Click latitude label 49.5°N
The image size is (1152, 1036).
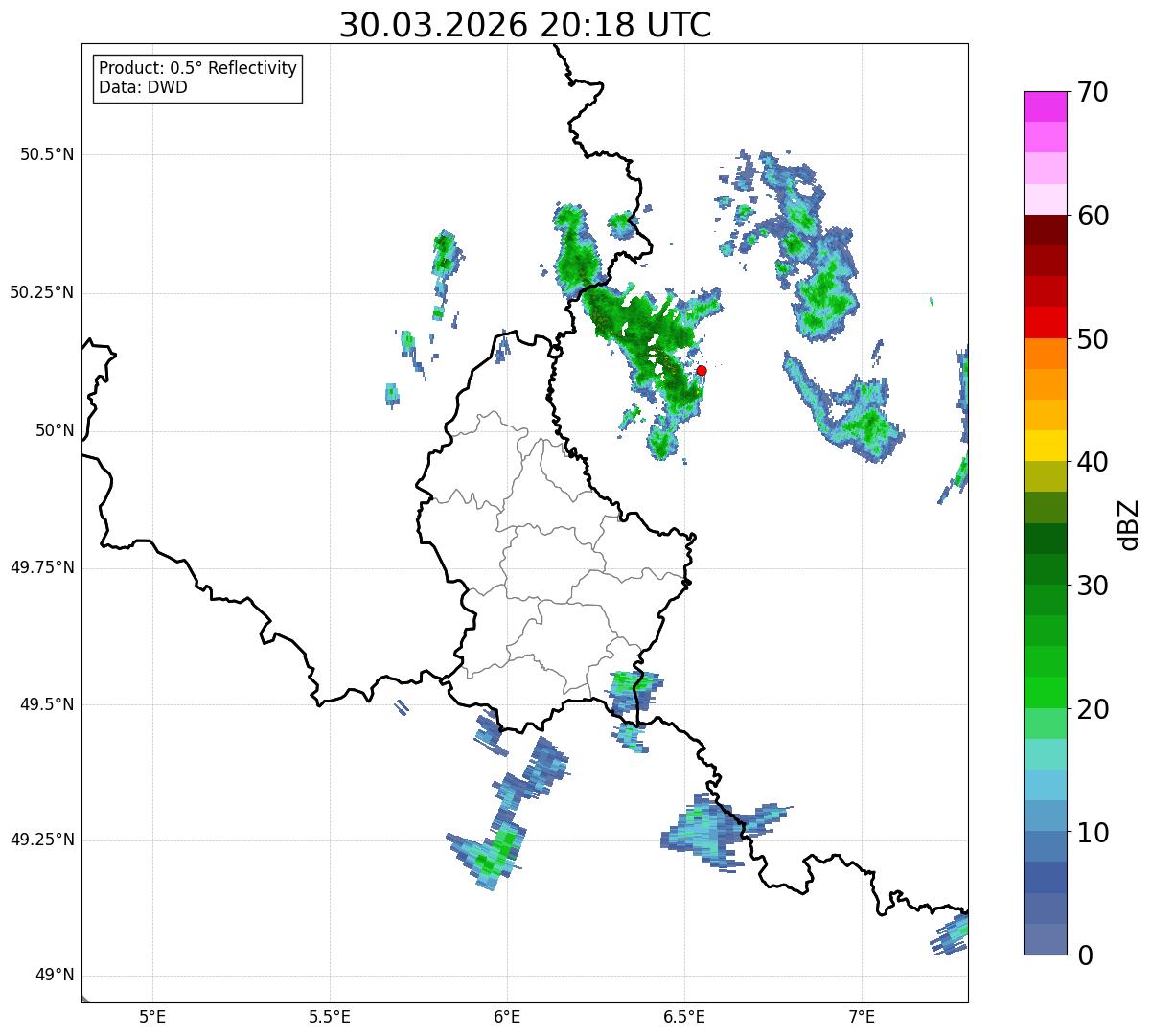(47, 704)
